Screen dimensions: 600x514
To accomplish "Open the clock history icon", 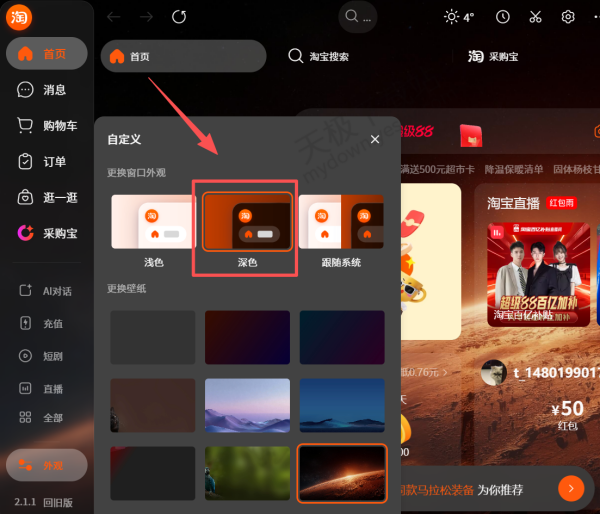I will coord(502,17).
